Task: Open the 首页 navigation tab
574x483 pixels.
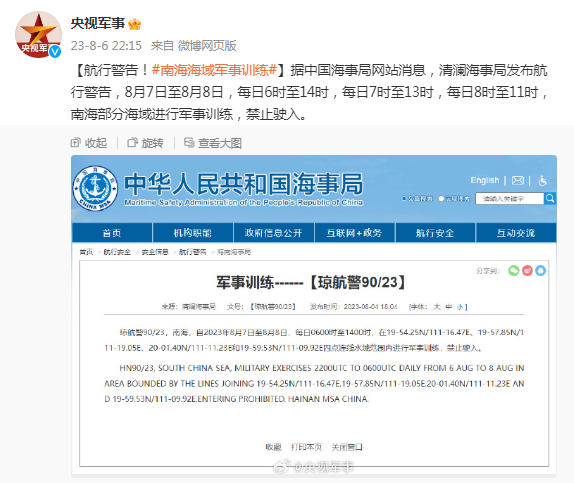Action: 112,233
